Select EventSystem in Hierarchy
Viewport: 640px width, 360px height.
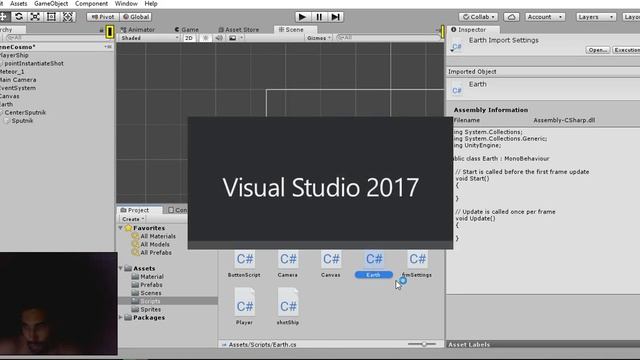point(18,88)
